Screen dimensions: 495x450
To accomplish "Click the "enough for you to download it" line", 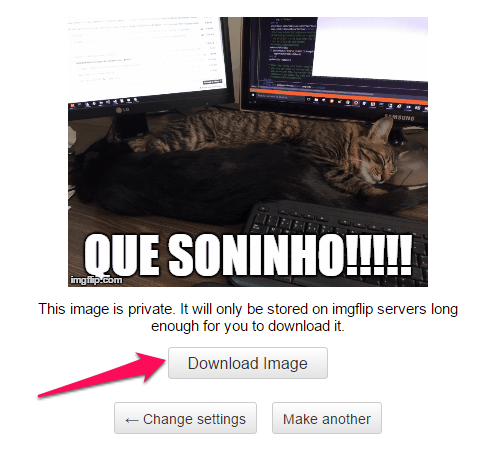I will coord(248,326).
